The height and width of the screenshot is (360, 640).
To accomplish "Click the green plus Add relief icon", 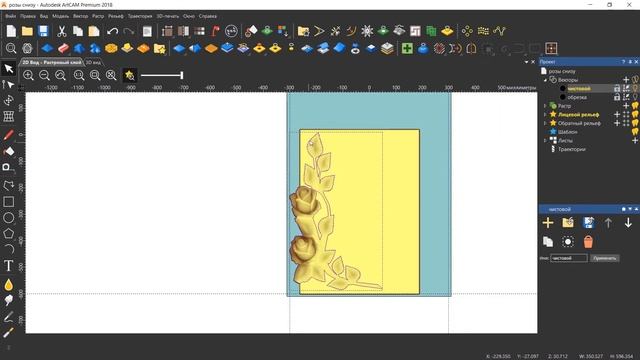I will pos(407,49).
